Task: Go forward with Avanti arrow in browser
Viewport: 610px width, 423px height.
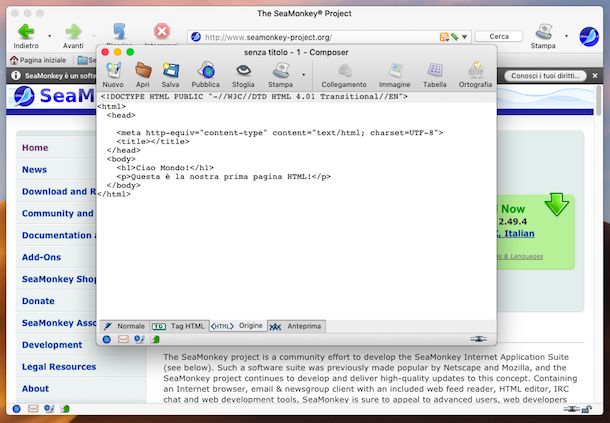Action: pos(73,32)
